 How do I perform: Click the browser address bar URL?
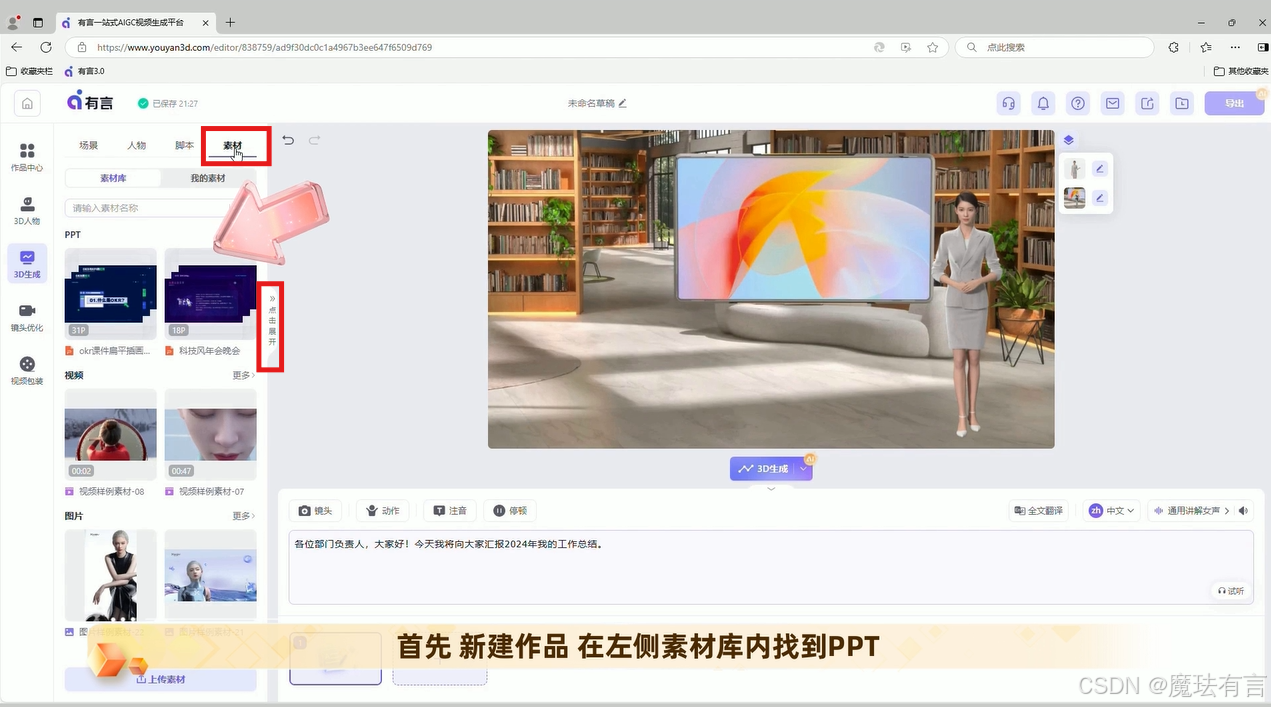pyautogui.click(x=265, y=47)
